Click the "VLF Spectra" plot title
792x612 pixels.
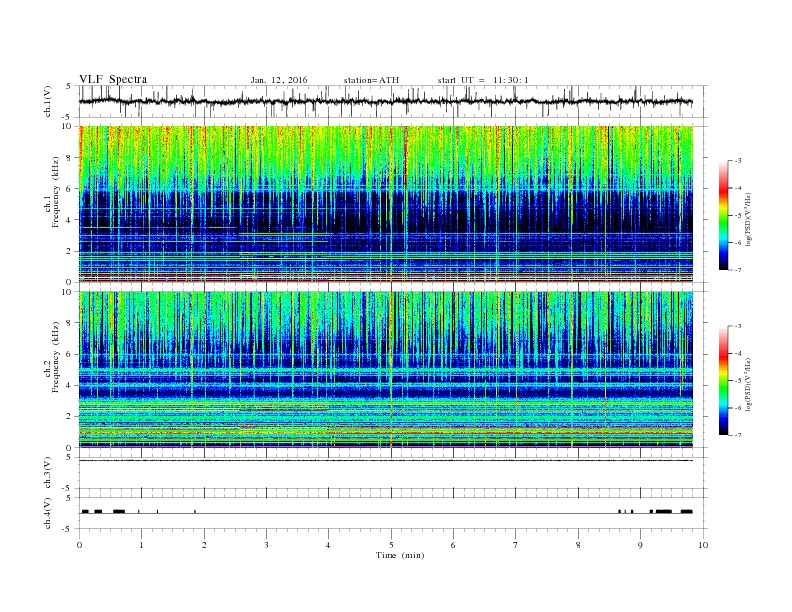[x=113, y=79]
